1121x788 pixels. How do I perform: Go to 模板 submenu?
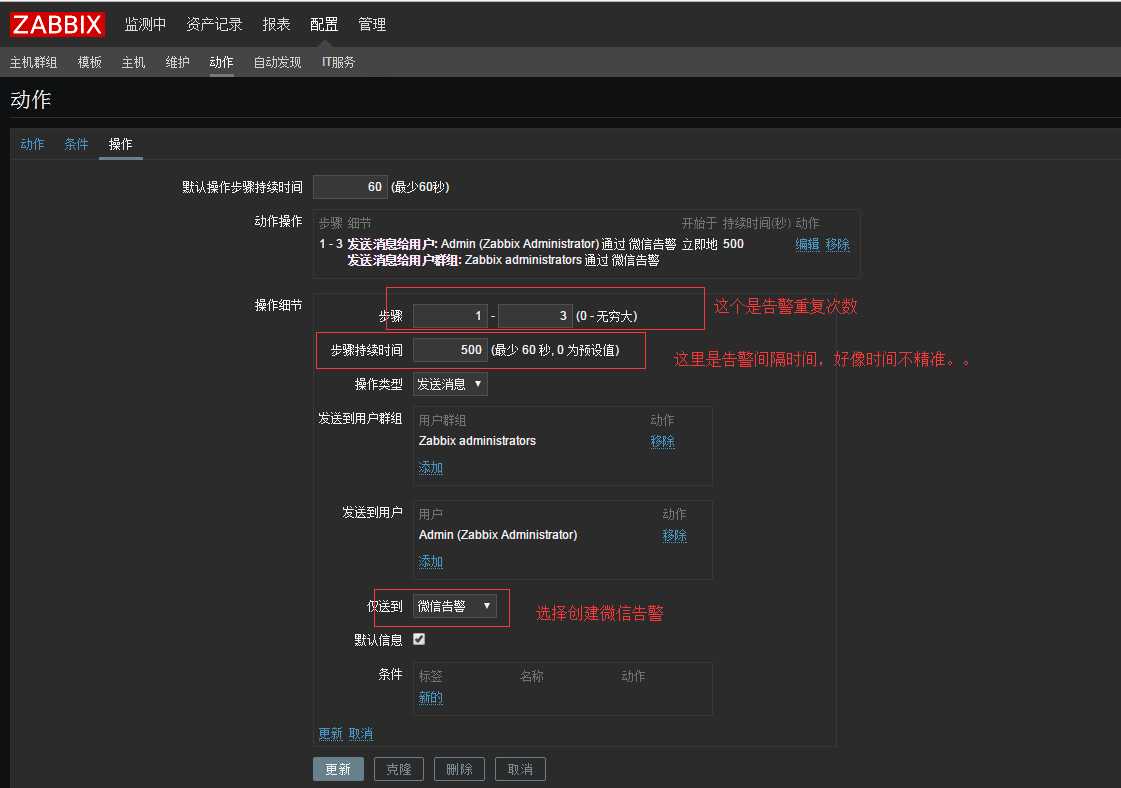point(89,62)
